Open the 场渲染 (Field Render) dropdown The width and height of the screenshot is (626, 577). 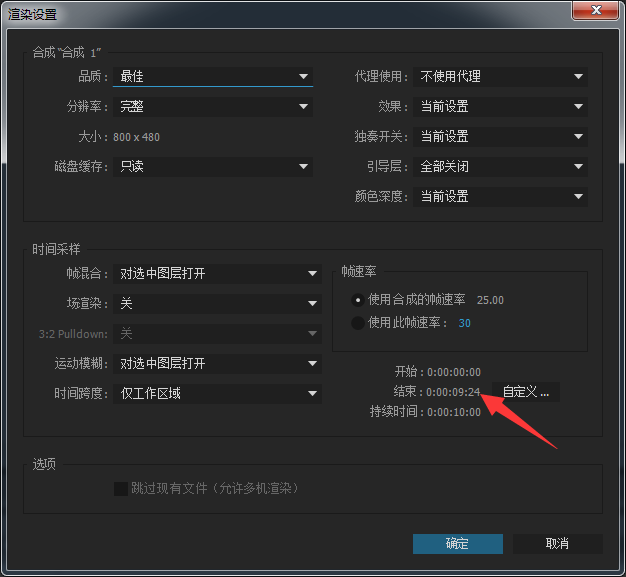pyautogui.click(x=217, y=303)
